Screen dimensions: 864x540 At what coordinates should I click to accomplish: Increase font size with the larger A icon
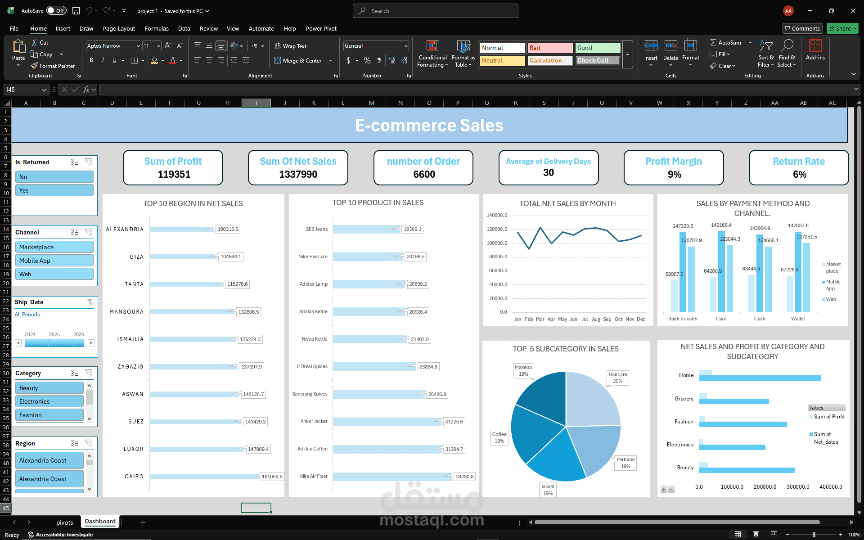coord(168,46)
